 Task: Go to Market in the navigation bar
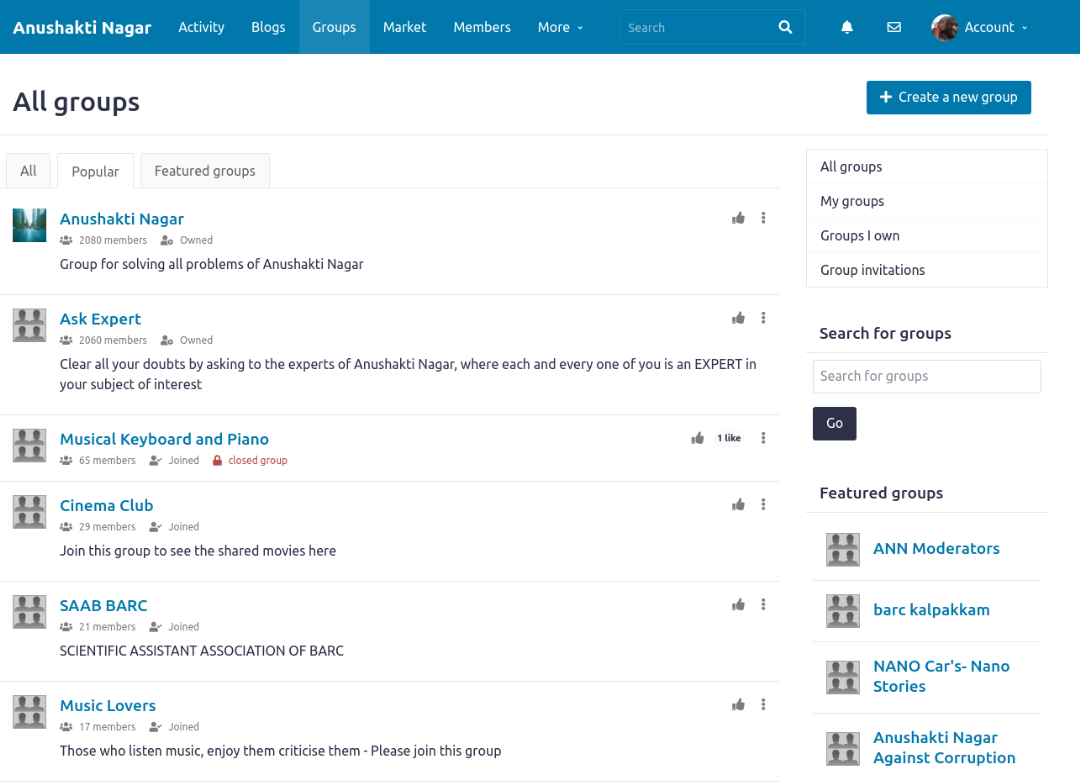click(404, 27)
